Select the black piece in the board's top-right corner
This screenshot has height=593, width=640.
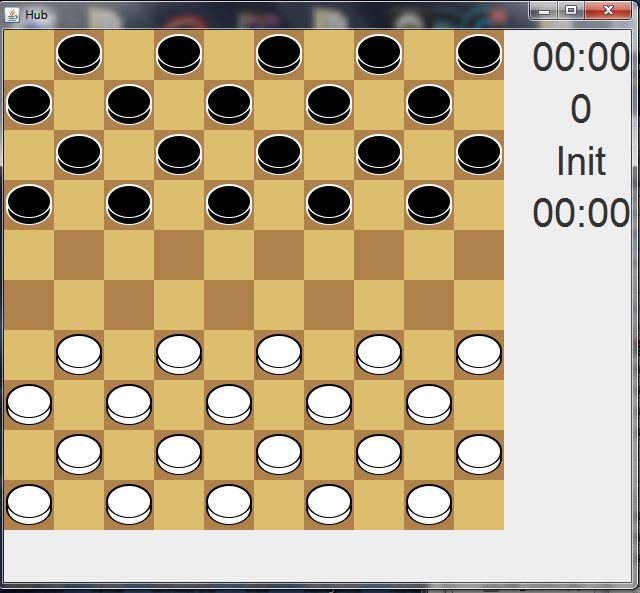click(479, 54)
